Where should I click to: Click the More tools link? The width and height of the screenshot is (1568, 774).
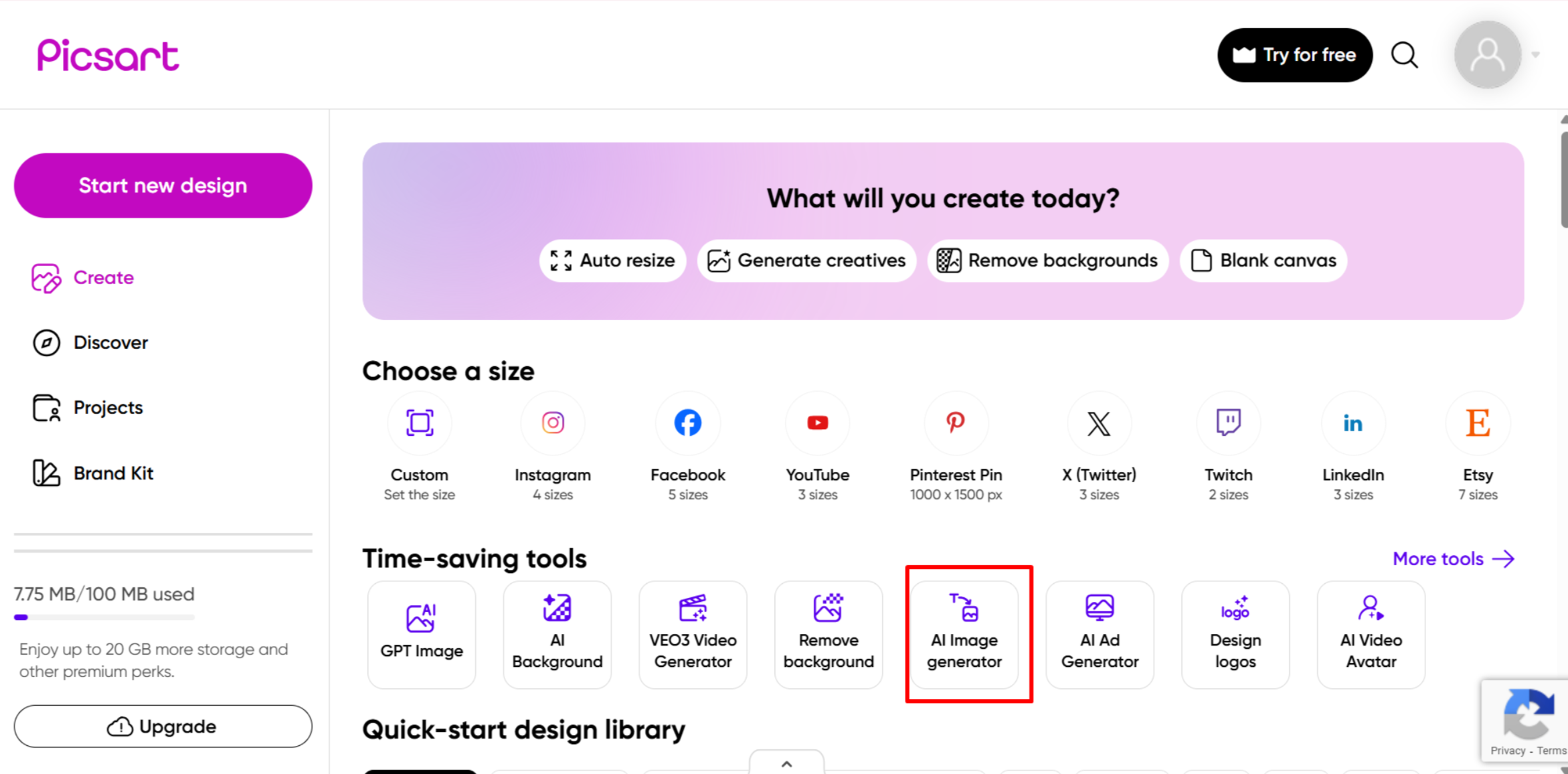point(1454,559)
